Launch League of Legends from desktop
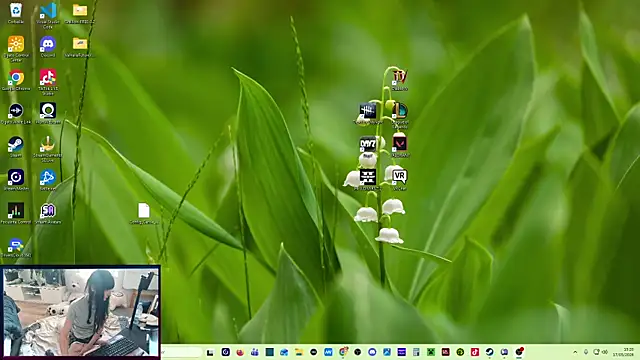Viewport: 640px width, 360px height. tap(400, 111)
